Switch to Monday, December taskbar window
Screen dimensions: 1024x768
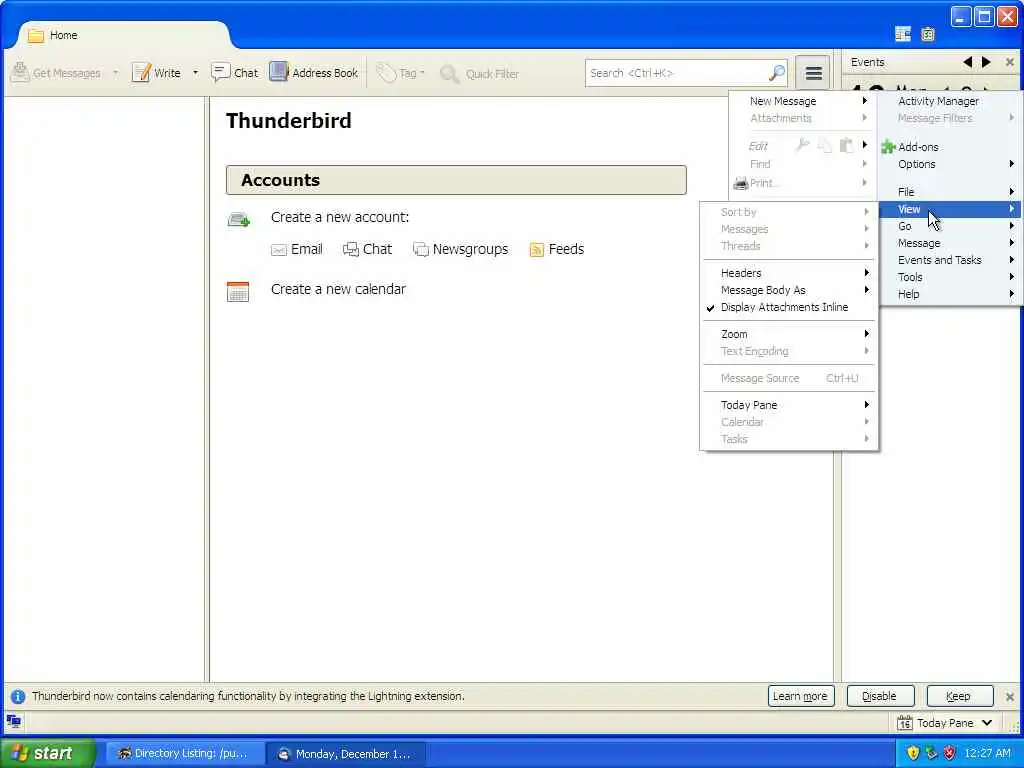346,754
